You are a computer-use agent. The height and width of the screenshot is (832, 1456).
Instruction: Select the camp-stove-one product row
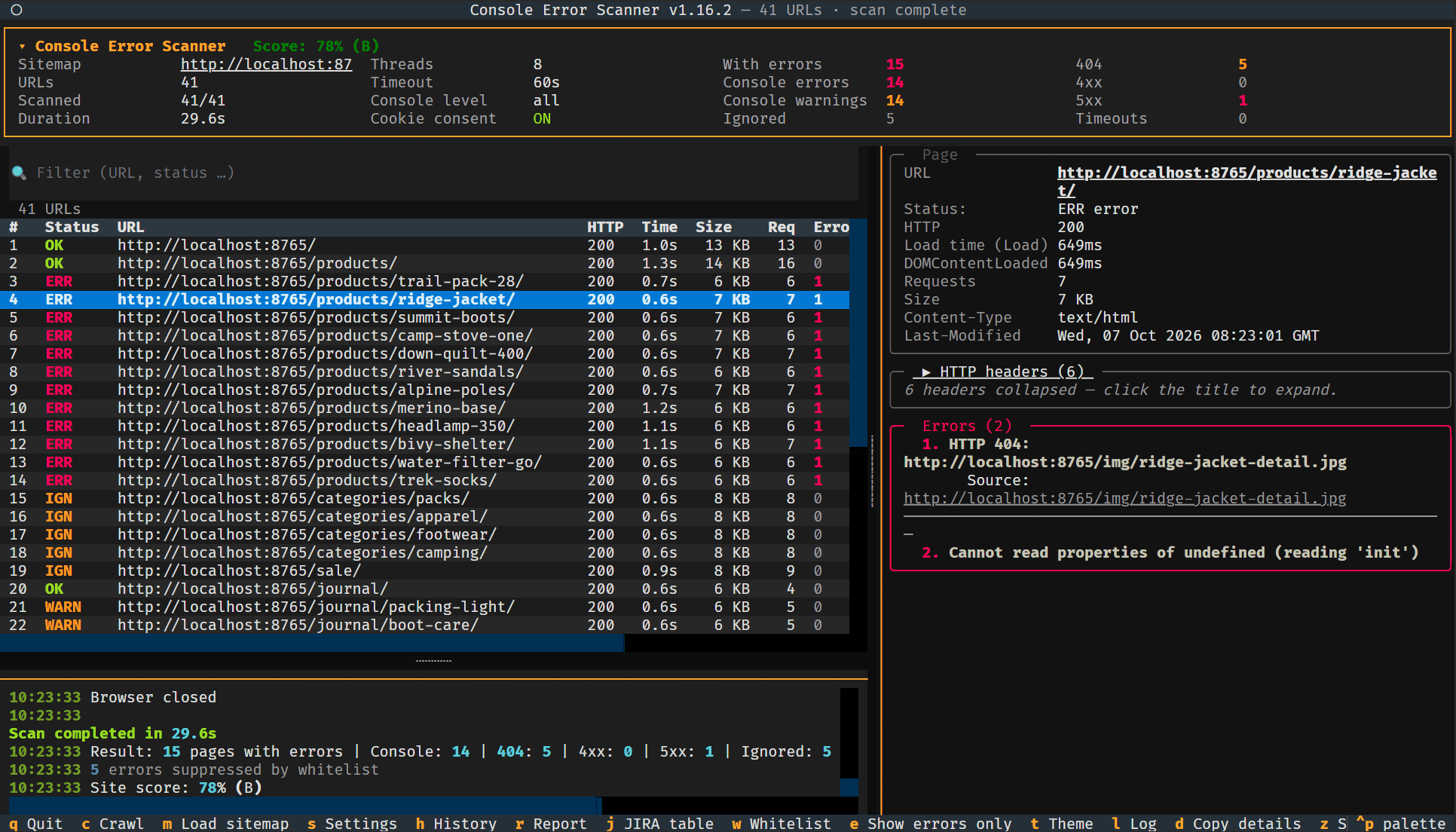(425, 335)
